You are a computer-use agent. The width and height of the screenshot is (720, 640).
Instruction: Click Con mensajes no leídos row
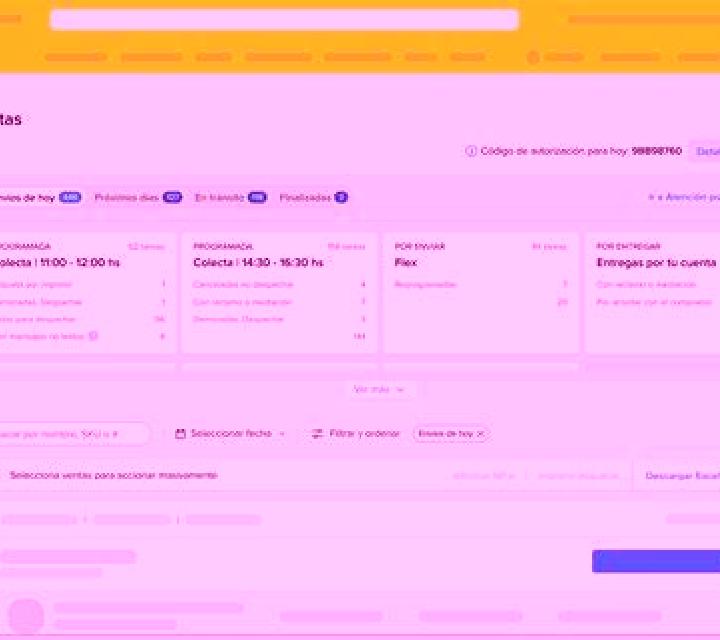tap(83, 336)
